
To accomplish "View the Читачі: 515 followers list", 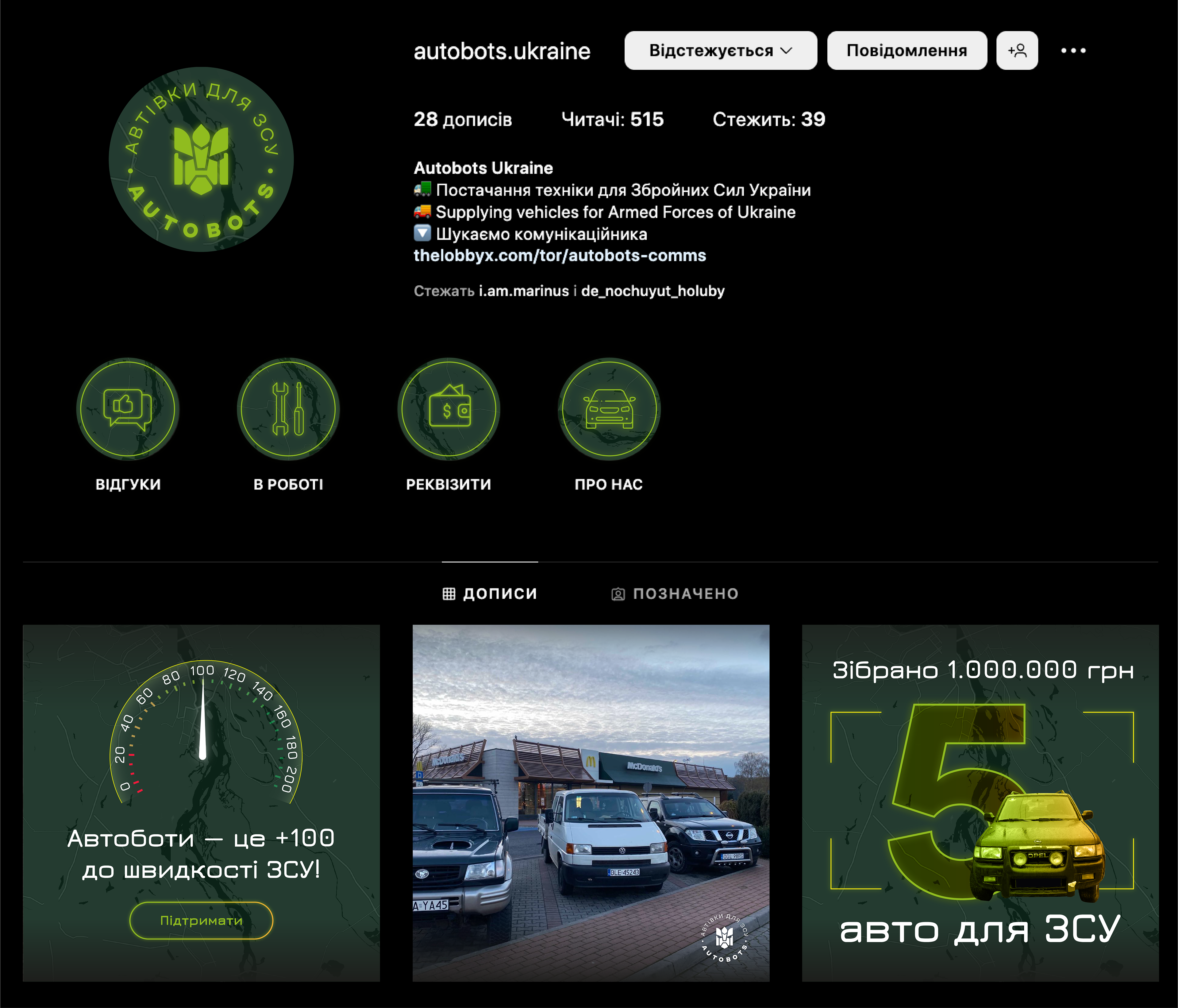I will pos(612,119).
